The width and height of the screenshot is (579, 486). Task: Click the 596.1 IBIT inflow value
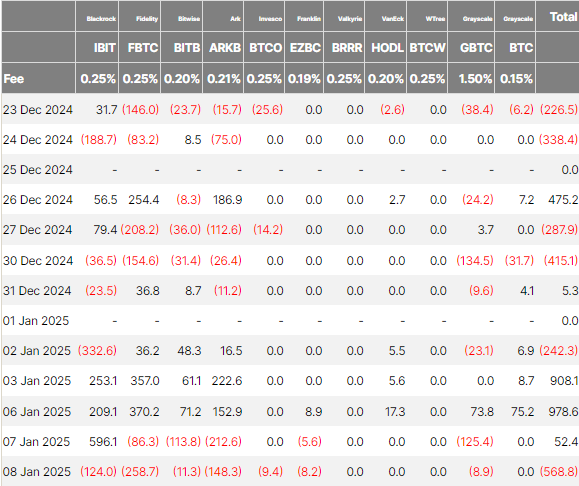click(x=103, y=441)
